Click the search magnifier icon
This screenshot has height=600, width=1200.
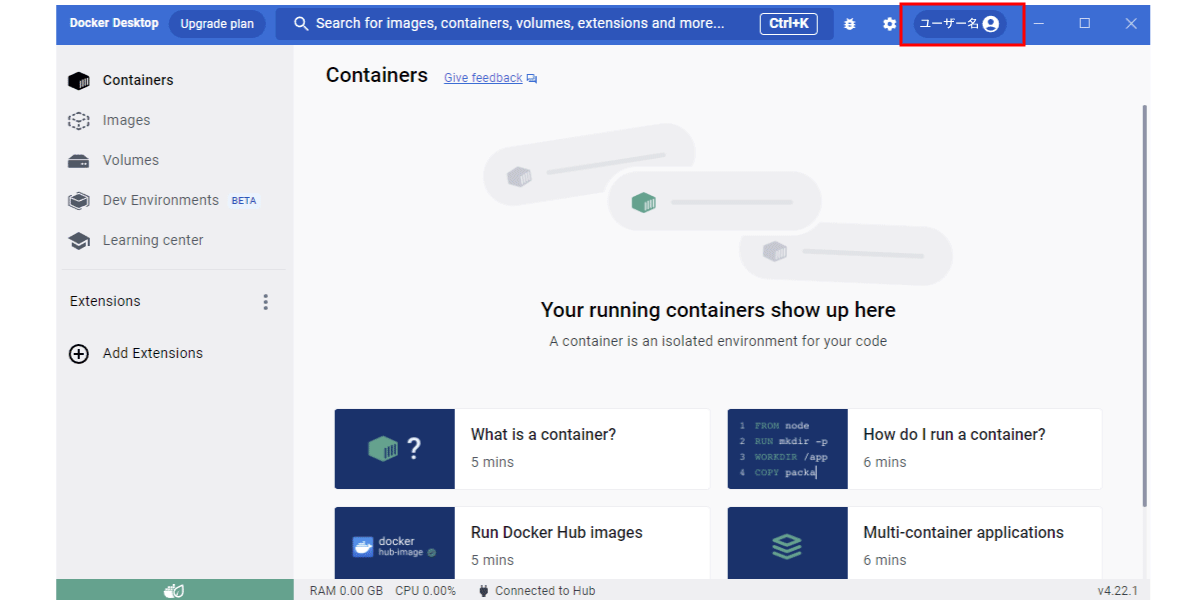(301, 23)
